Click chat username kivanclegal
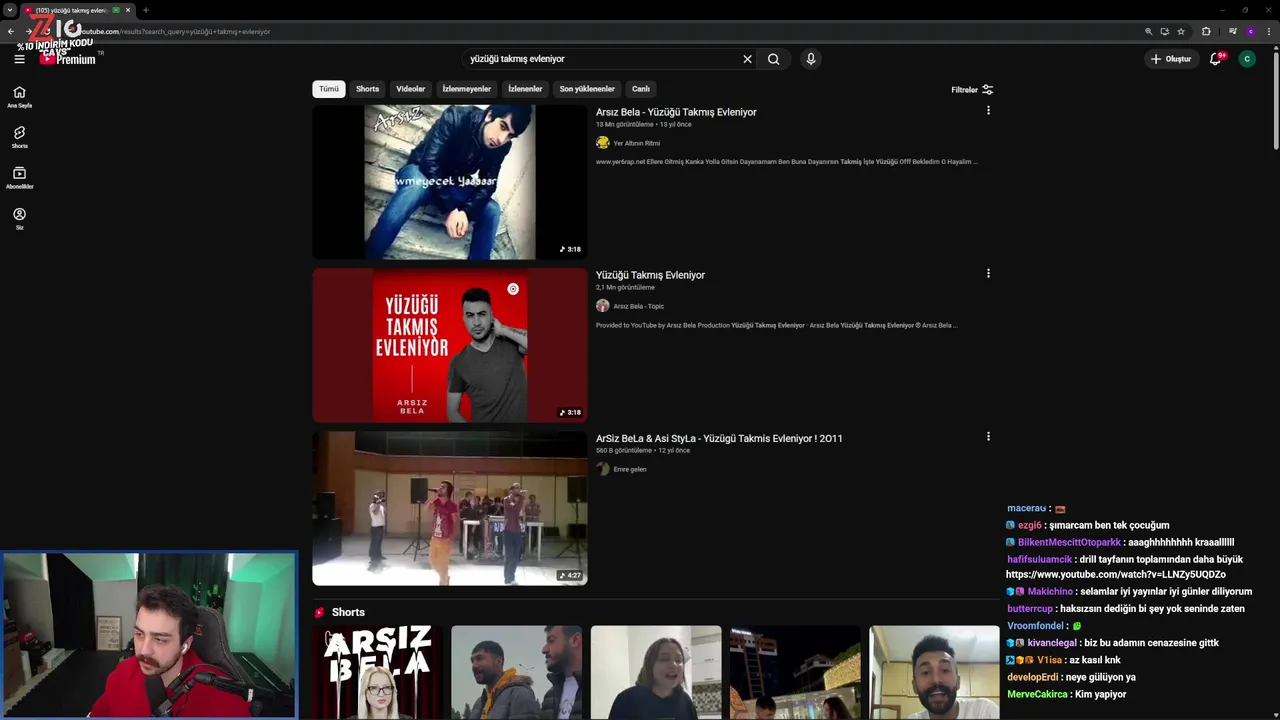The image size is (1280, 720). click(1052, 643)
